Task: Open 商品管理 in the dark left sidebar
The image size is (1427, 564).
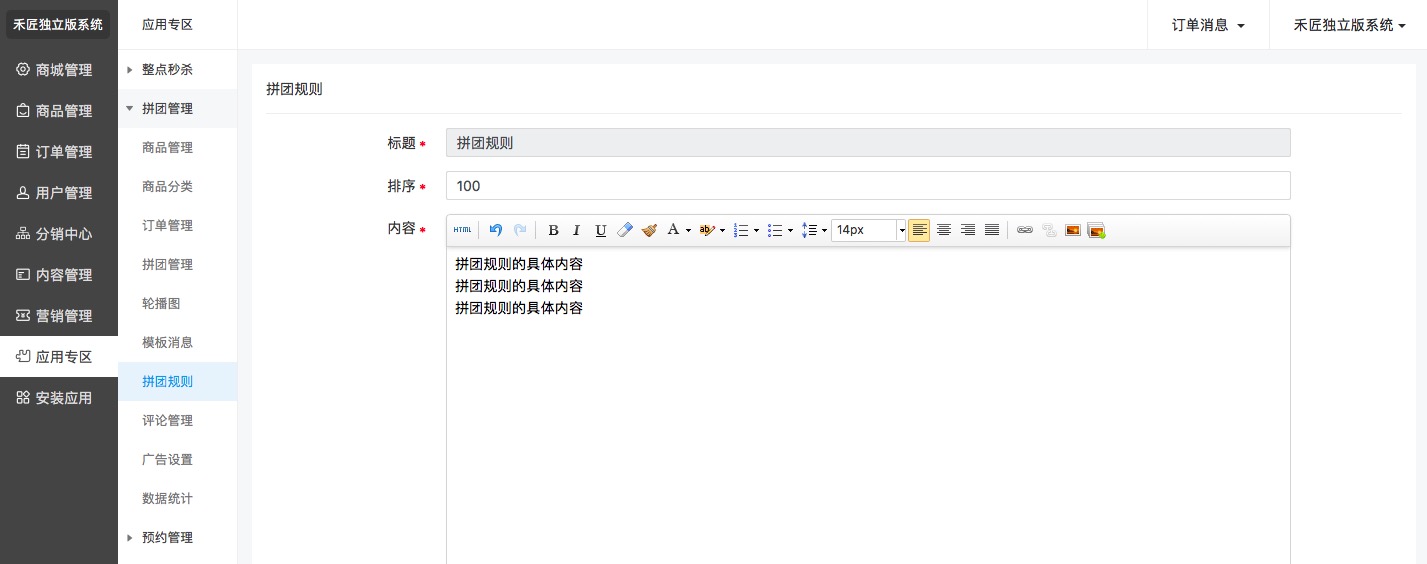Action: click(x=59, y=111)
